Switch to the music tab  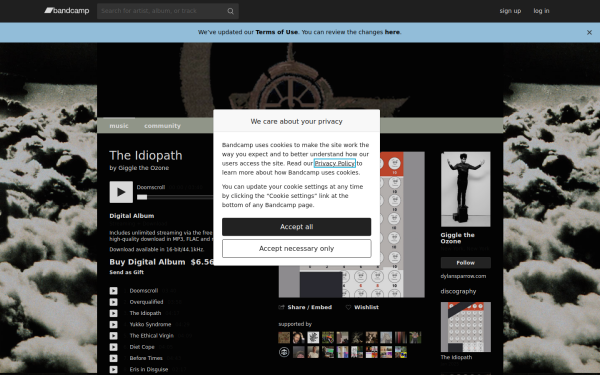119,126
